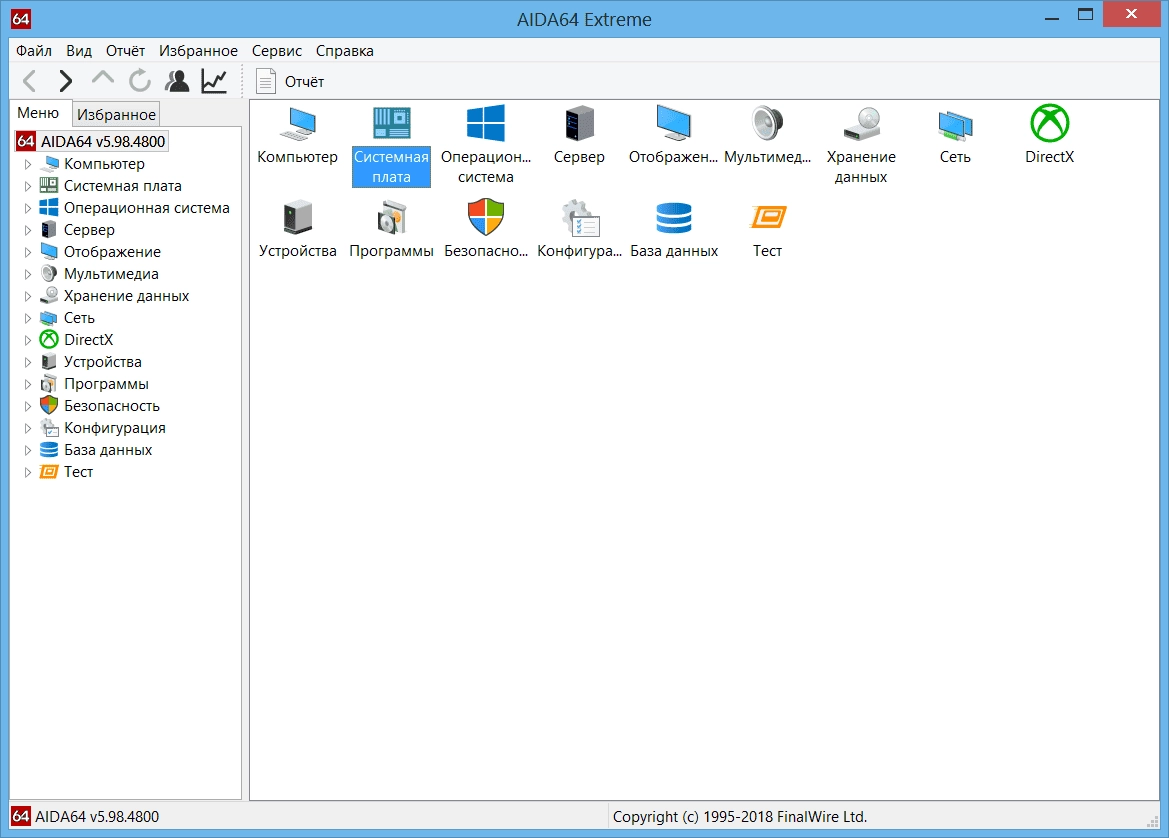Expand the Системная плата tree node

click(x=28, y=186)
